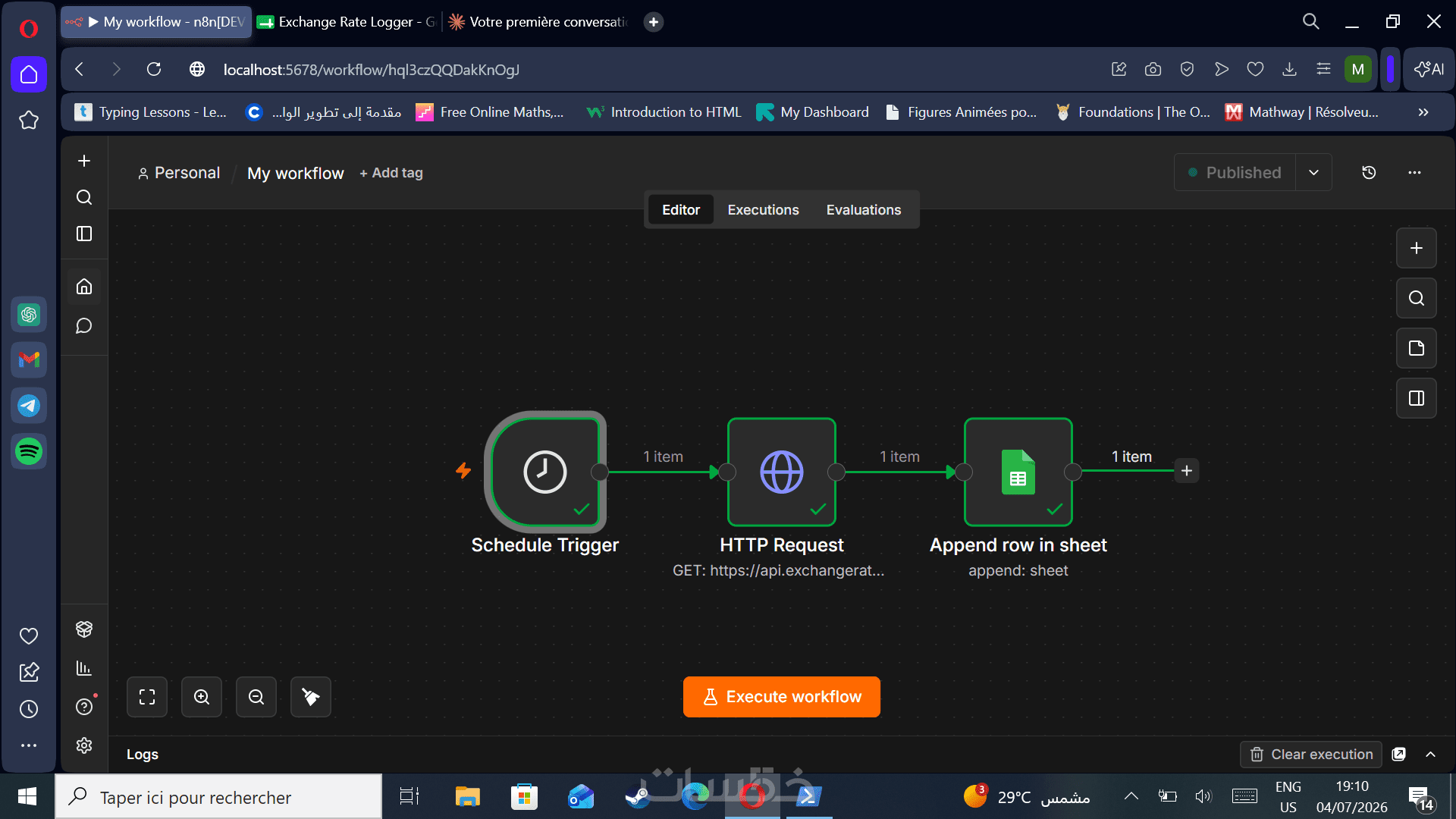Zoom in on the canvas
The image size is (1456, 819).
coord(202,697)
